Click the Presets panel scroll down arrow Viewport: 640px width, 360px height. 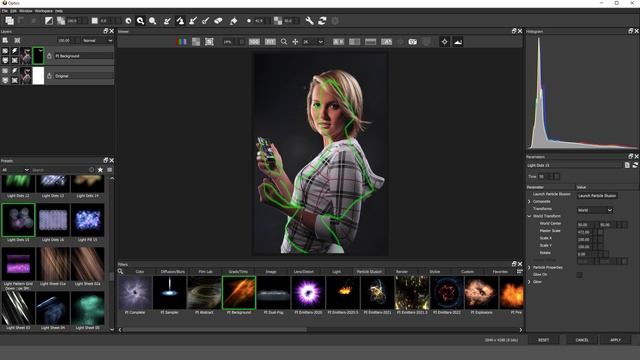click(x=112, y=329)
